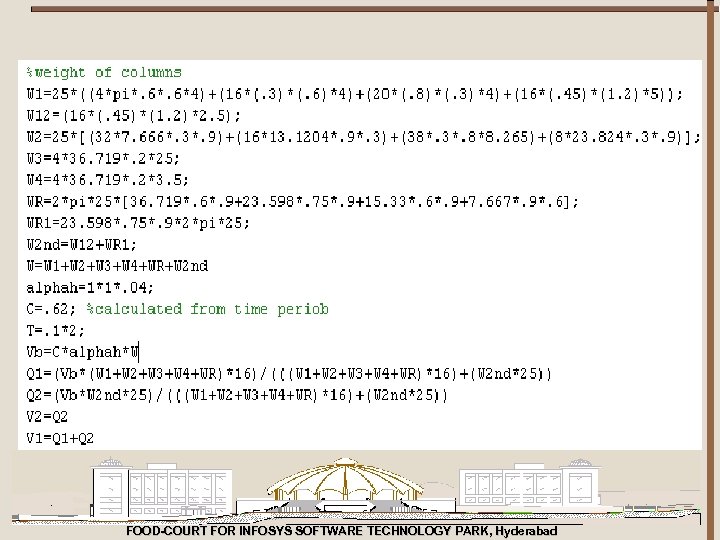Click the left office building illustration

tap(162, 489)
